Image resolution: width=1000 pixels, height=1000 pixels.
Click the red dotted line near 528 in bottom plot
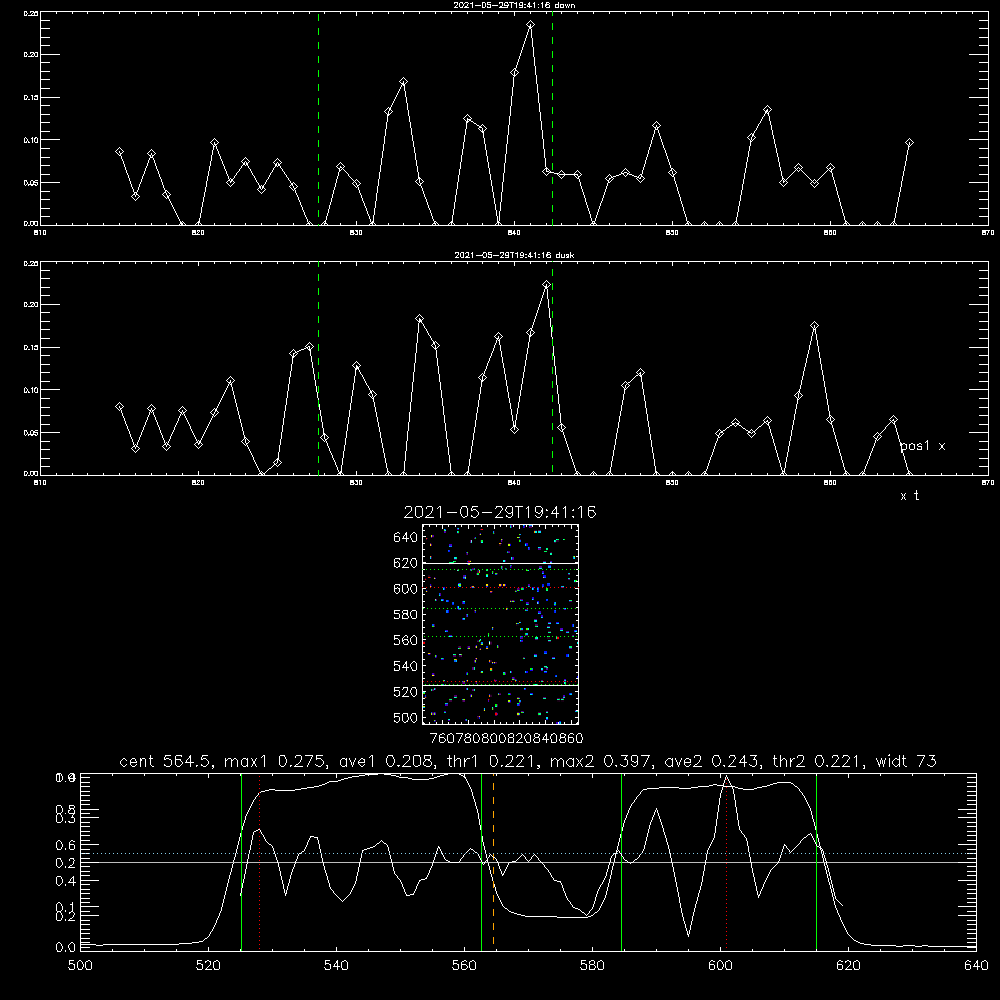(x=260, y=862)
